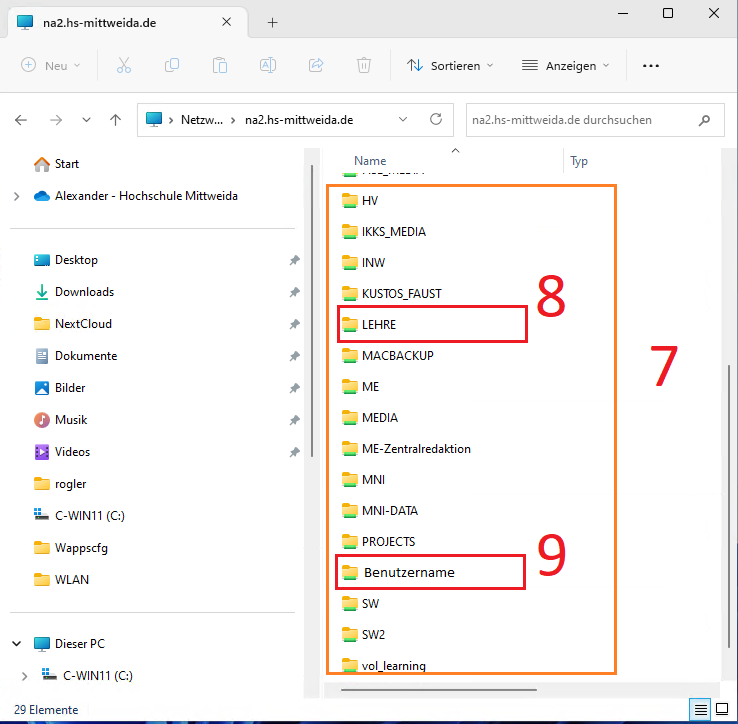Screen dimensions: 738x724
Task: Click the Delete trash bin icon
Action: click(364, 65)
